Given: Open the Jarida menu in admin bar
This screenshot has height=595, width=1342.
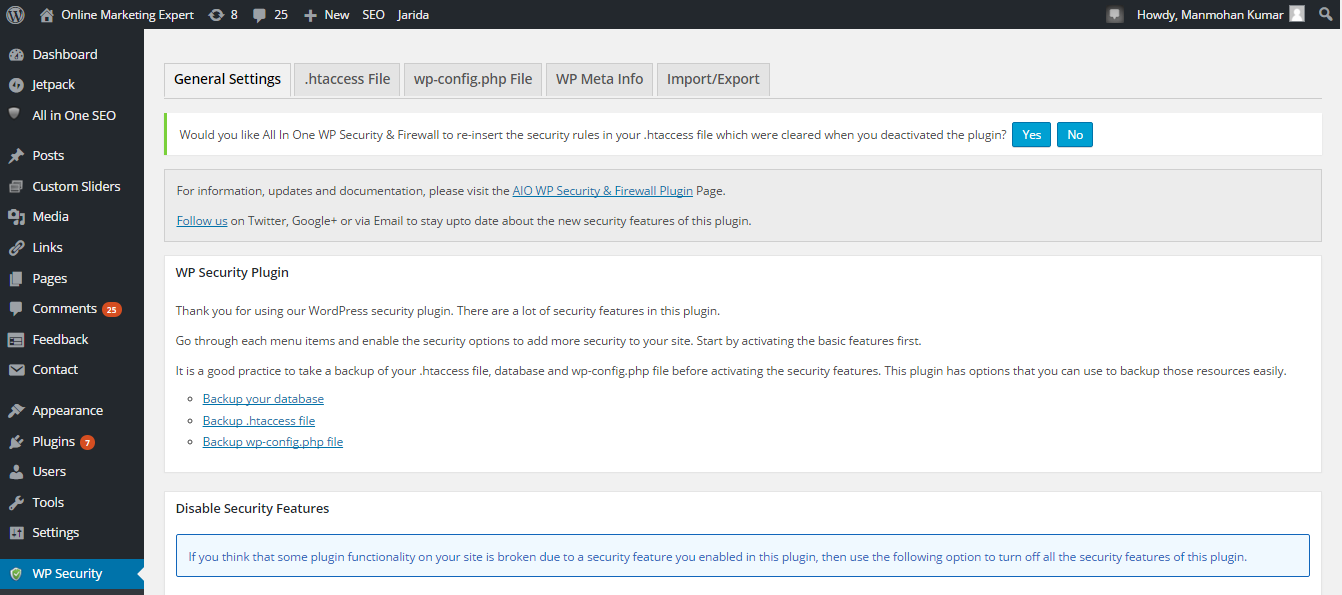Looking at the screenshot, I should point(413,15).
